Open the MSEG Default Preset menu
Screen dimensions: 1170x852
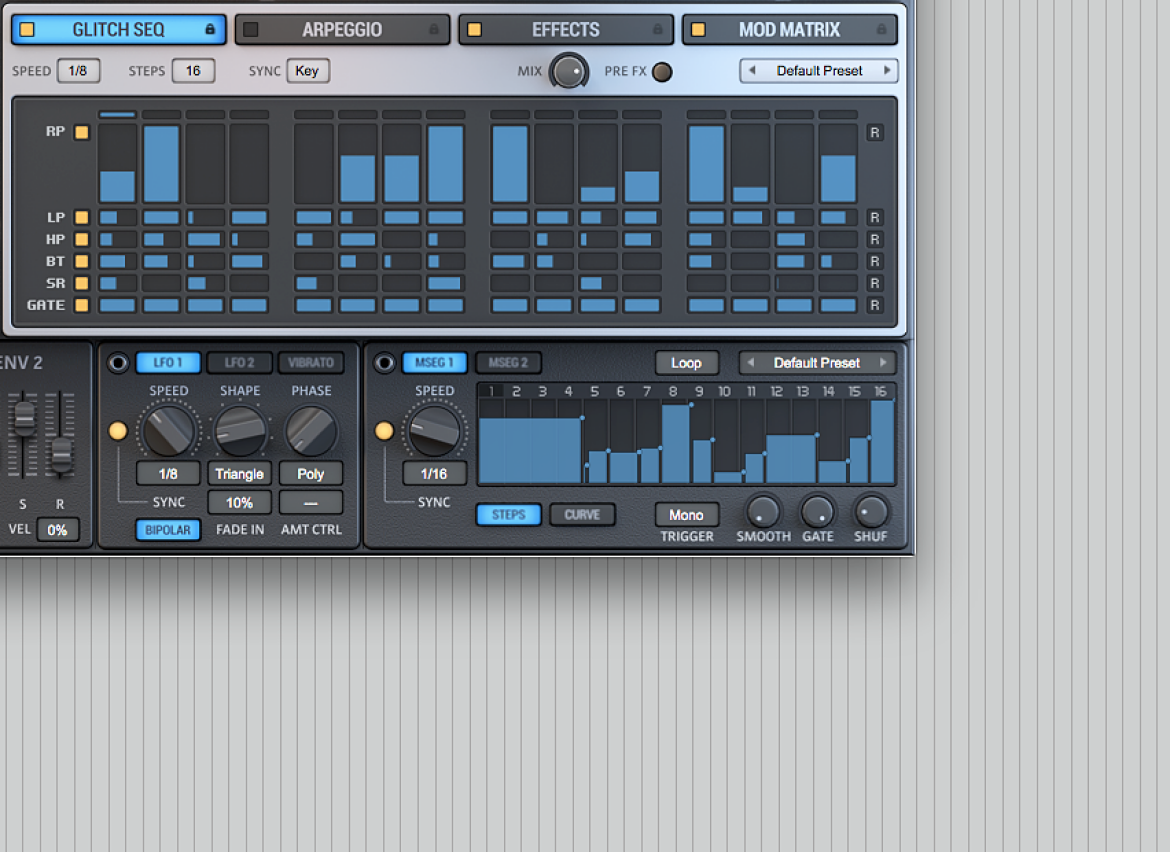click(817, 363)
